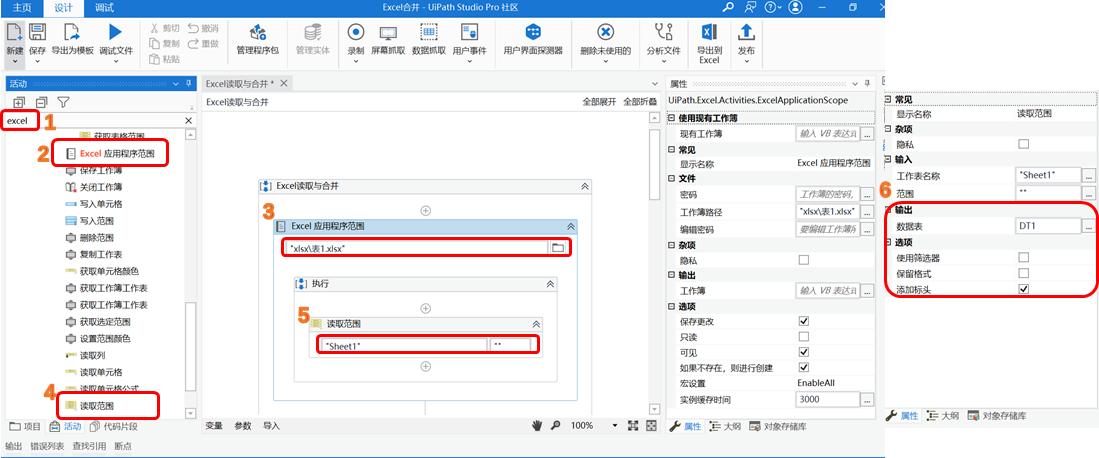Screen dimensions: 1099x458
Task: Click User Events (用户事件) icon
Action: point(470,32)
